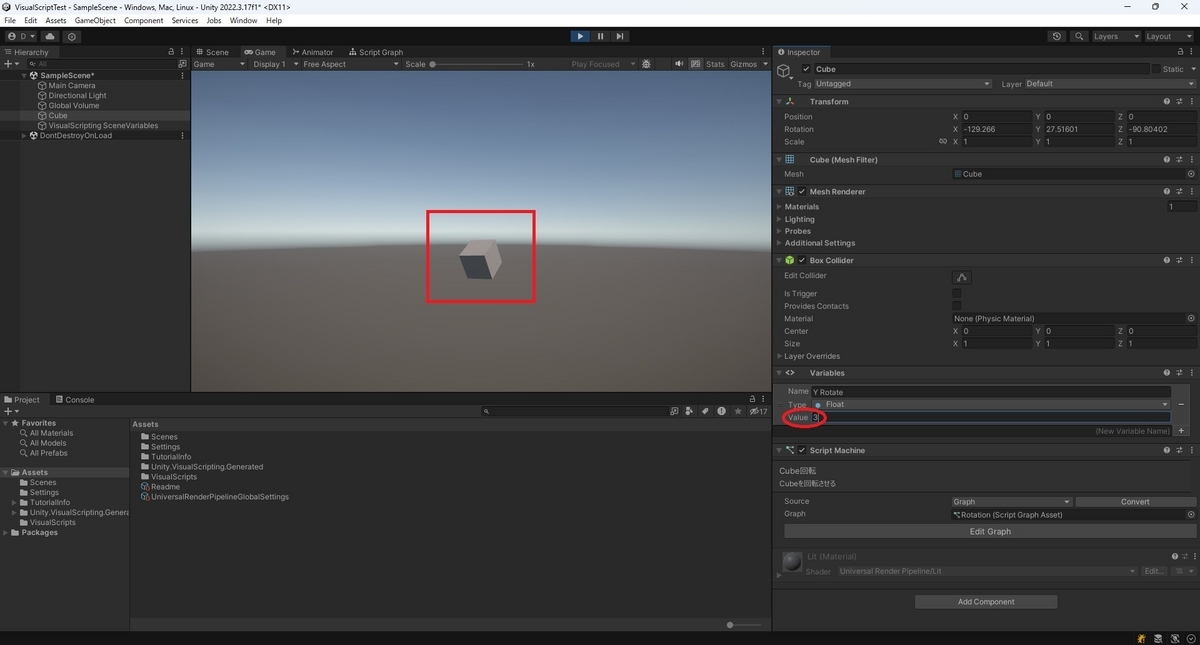
Task: Toggle the Mesh Renderer enabled checkbox
Action: 802,191
